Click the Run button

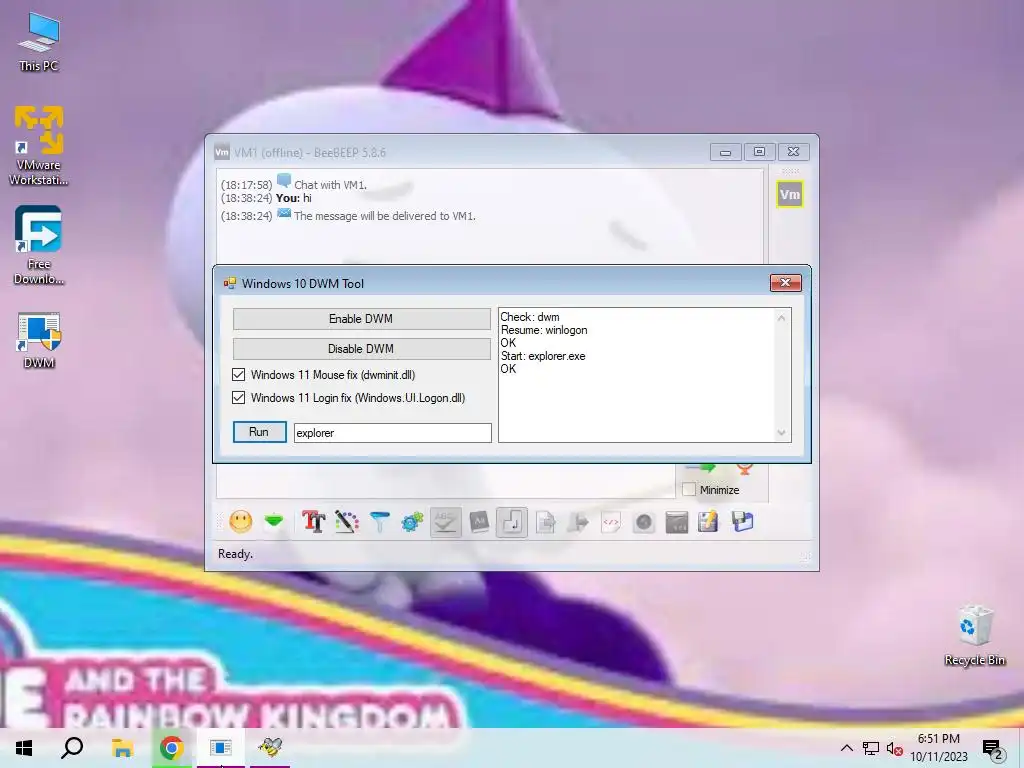(x=259, y=432)
